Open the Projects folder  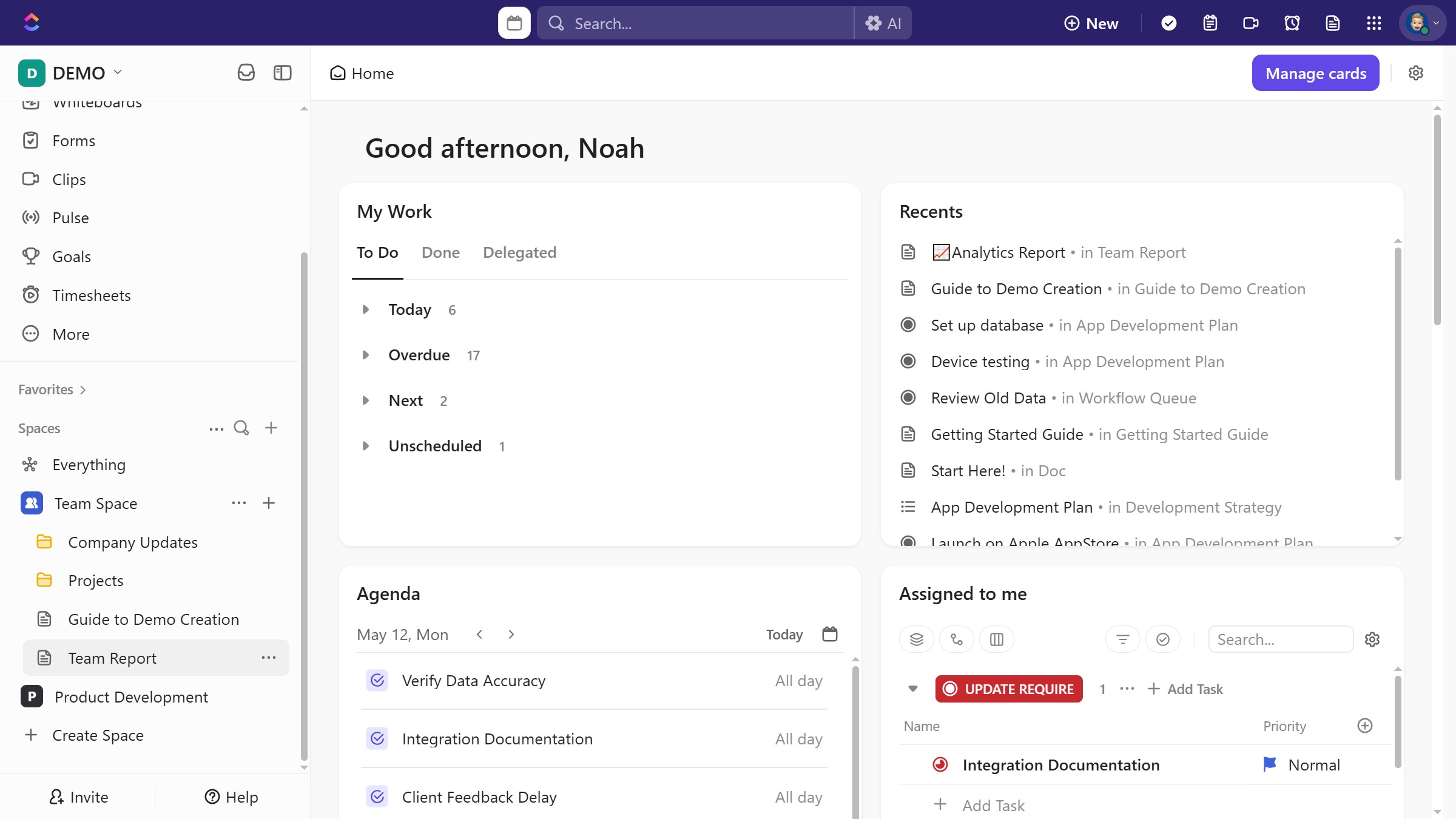click(x=95, y=581)
